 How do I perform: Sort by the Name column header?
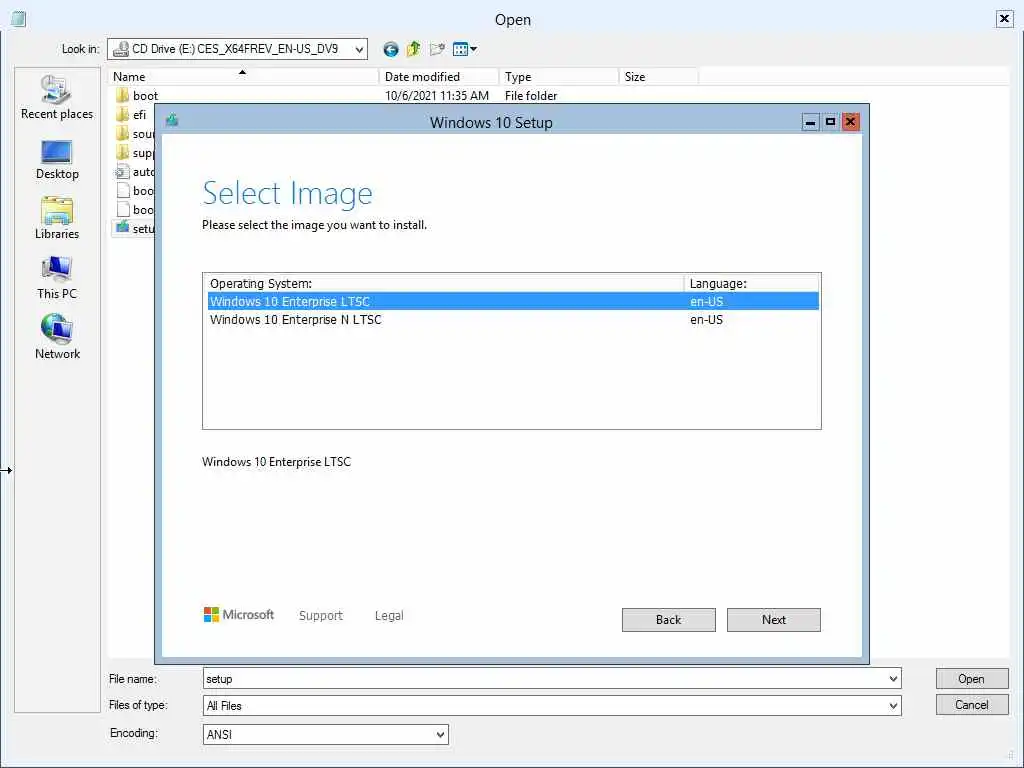pyautogui.click(x=242, y=76)
